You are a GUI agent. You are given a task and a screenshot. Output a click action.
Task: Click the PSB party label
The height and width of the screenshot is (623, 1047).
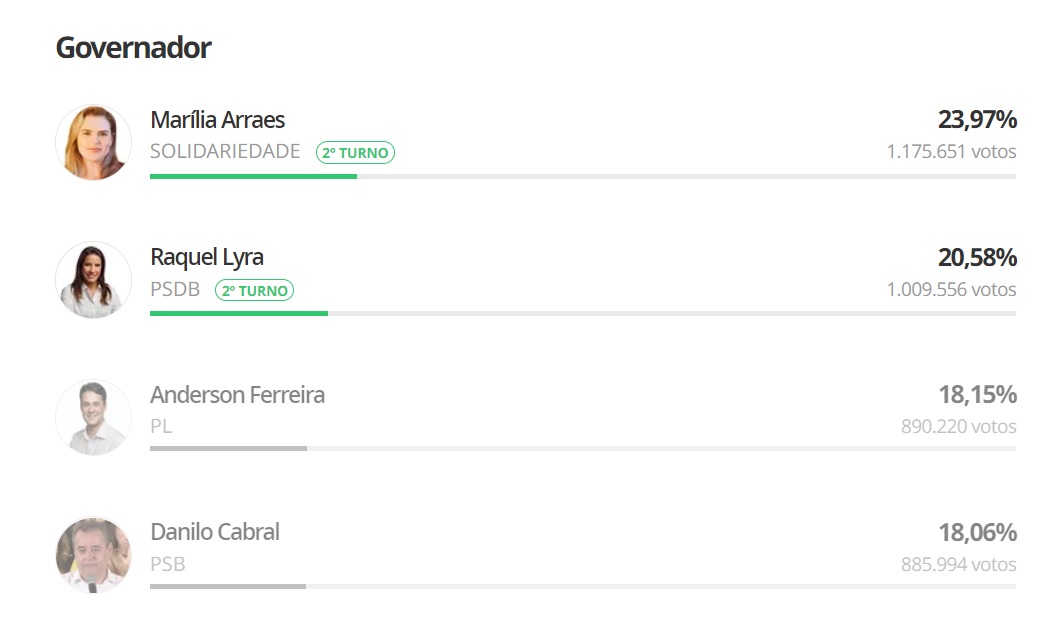[167, 564]
